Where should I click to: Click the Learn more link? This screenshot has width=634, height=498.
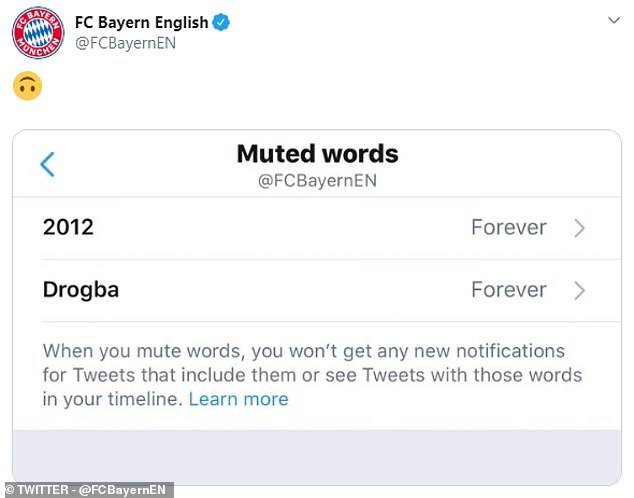(x=239, y=399)
